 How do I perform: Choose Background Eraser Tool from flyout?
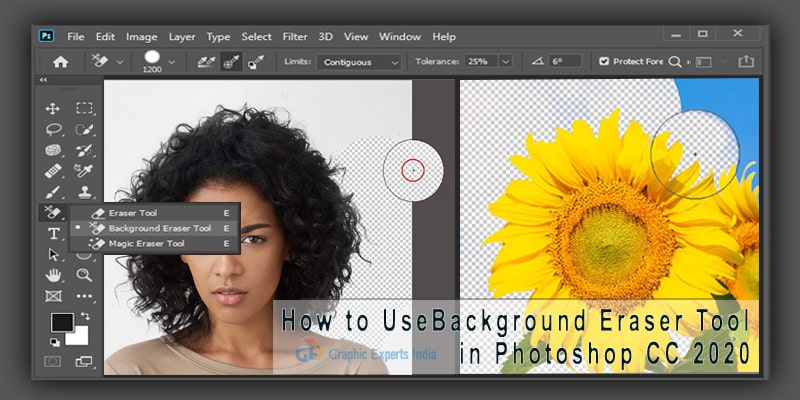tap(155, 228)
